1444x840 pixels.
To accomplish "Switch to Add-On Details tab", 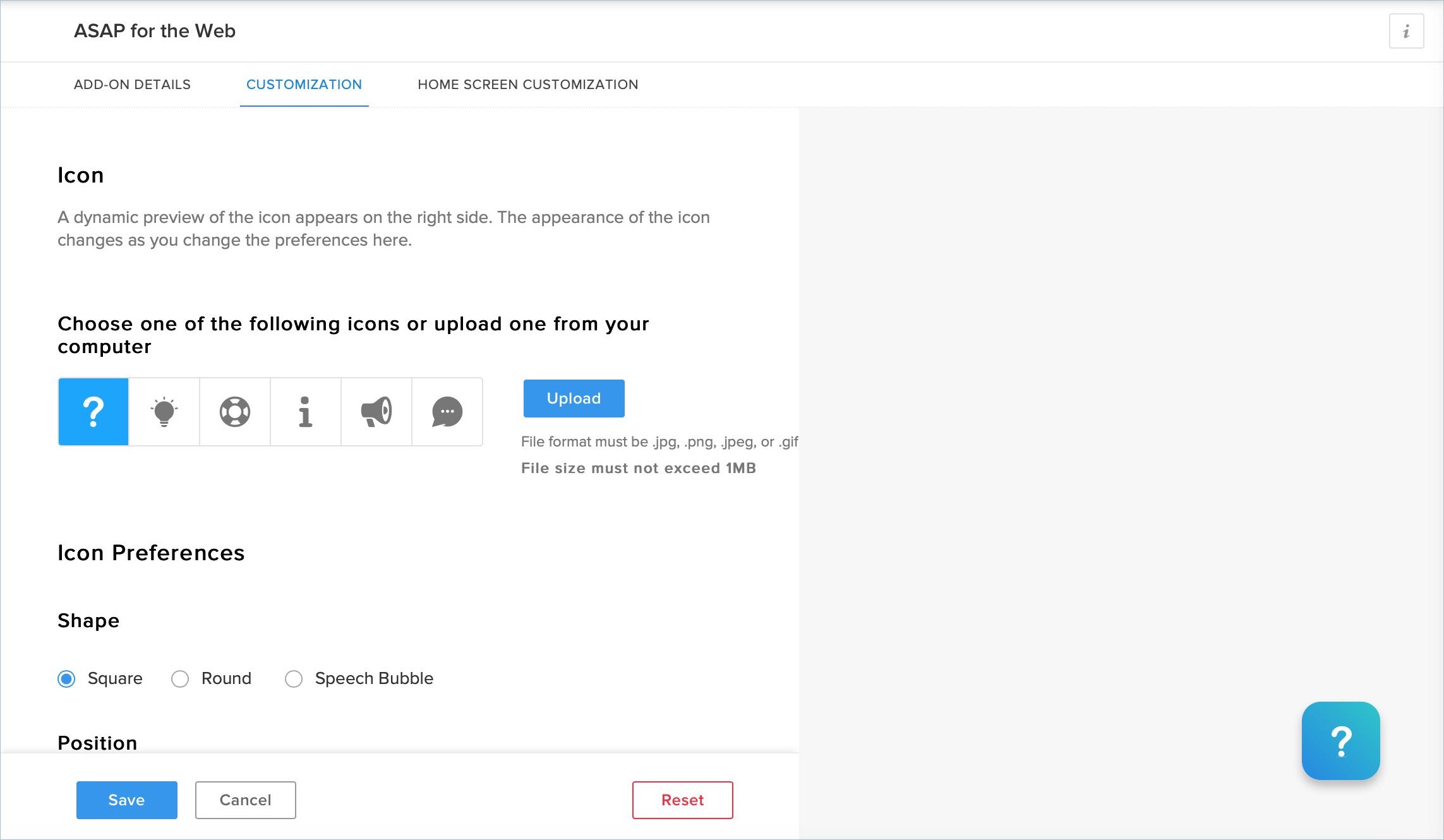I will point(132,85).
